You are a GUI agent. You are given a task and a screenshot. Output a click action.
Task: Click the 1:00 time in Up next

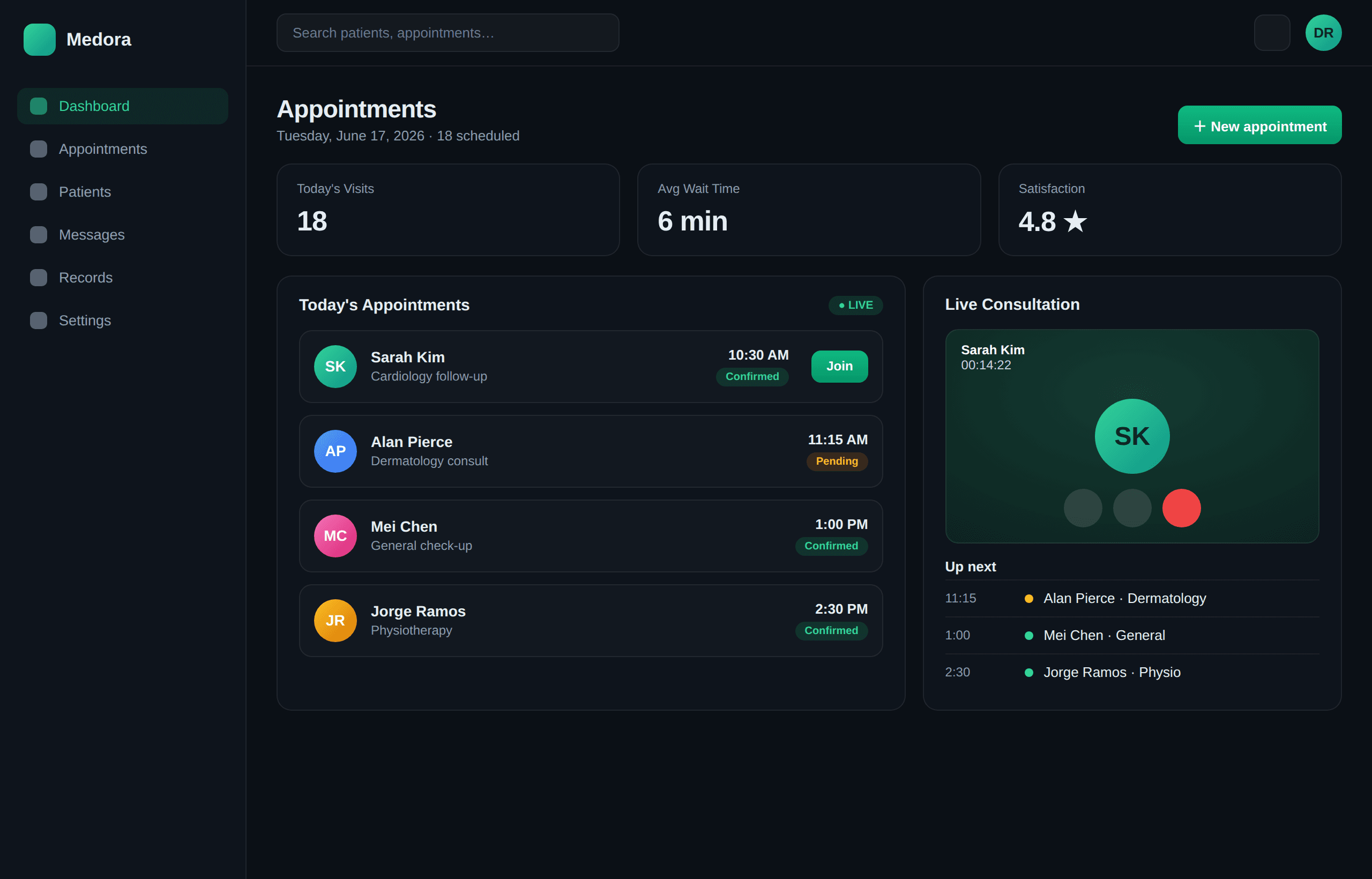(957, 635)
